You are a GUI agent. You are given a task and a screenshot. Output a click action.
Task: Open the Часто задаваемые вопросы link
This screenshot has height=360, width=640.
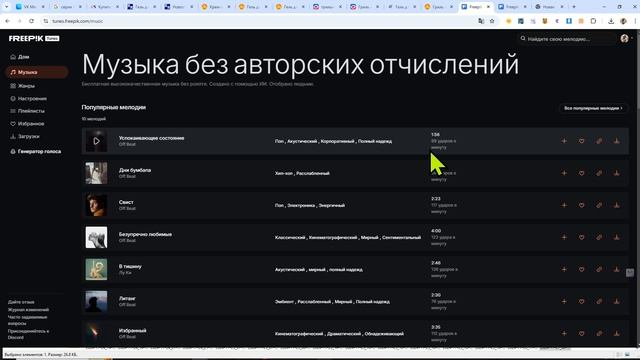tap(27, 320)
